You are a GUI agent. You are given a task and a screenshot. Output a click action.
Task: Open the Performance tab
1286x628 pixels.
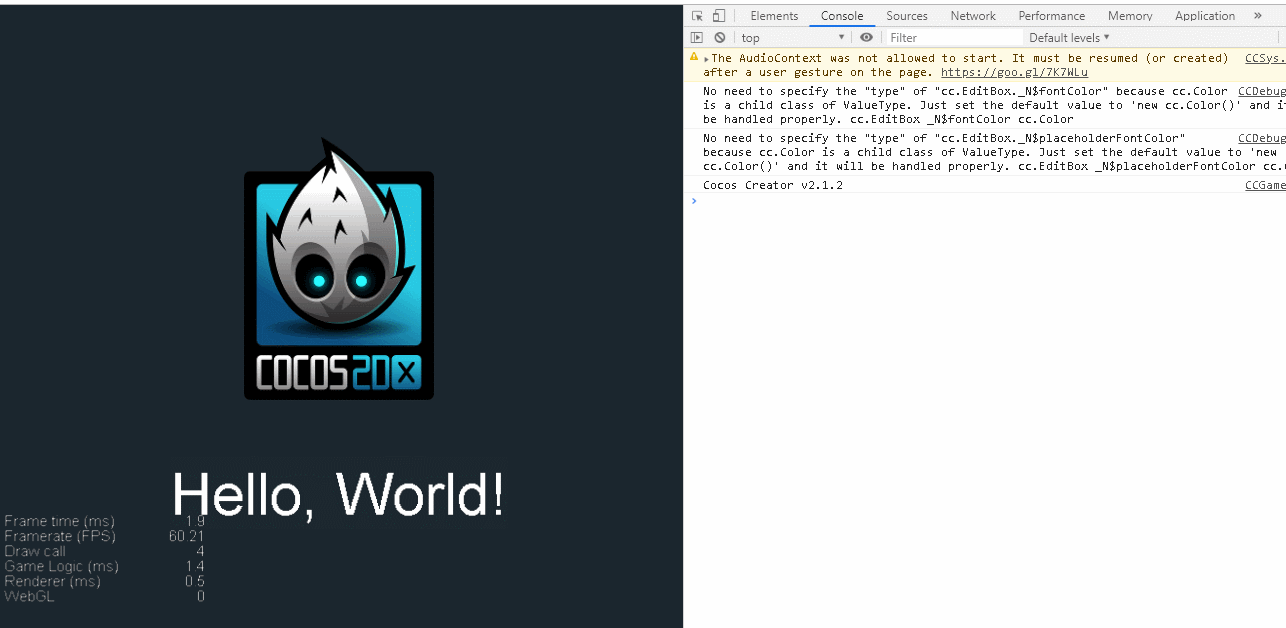click(1052, 16)
